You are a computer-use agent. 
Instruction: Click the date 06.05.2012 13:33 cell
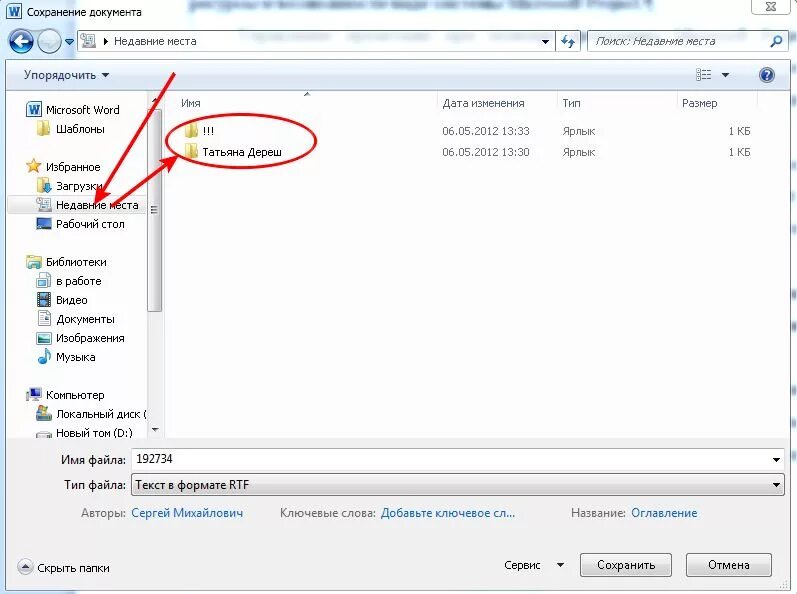pyautogui.click(x=485, y=131)
